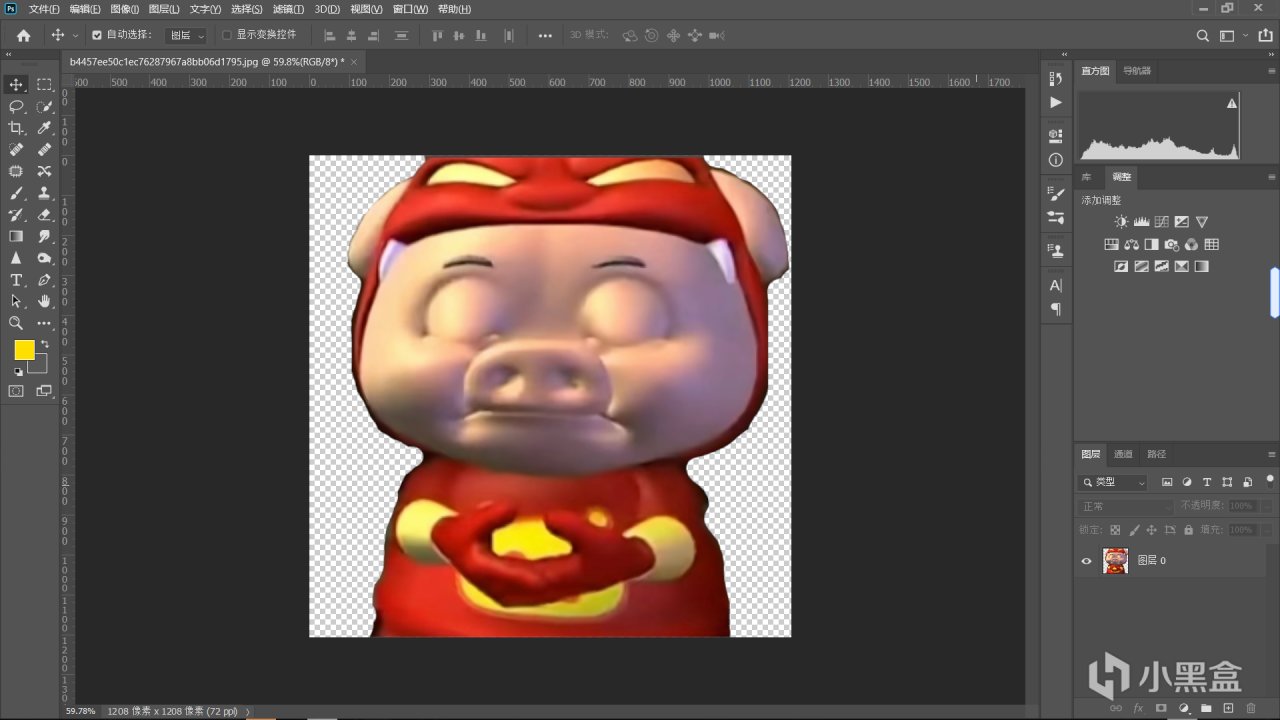Switch to the 通道 tab
Screen dimensions: 1280x720
(1124, 454)
